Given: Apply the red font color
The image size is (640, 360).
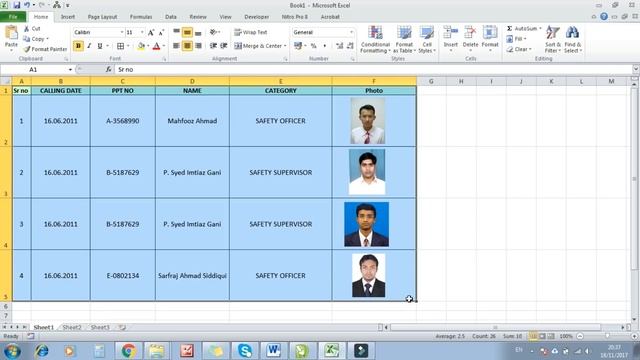Looking at the screenshot, I should tap(156, 46).
